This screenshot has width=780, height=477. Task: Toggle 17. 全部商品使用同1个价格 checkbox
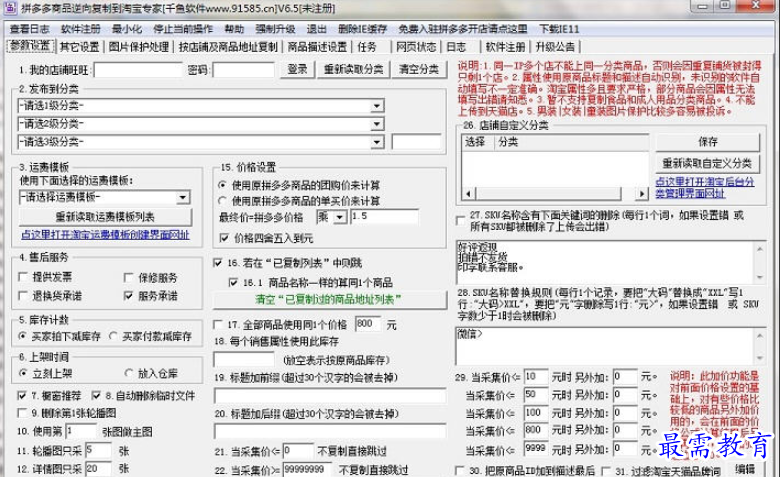[x=217, y=325]
